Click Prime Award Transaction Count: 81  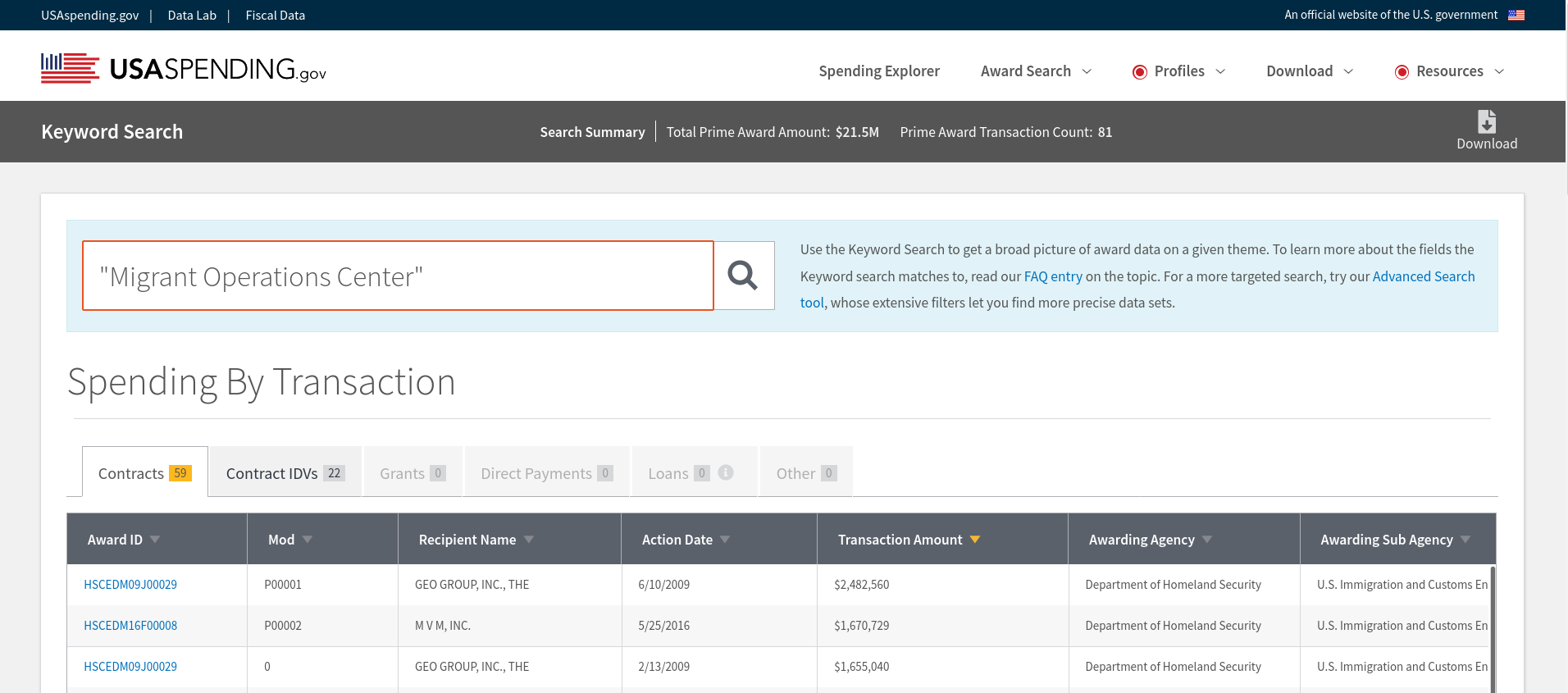click(1006, 132)
